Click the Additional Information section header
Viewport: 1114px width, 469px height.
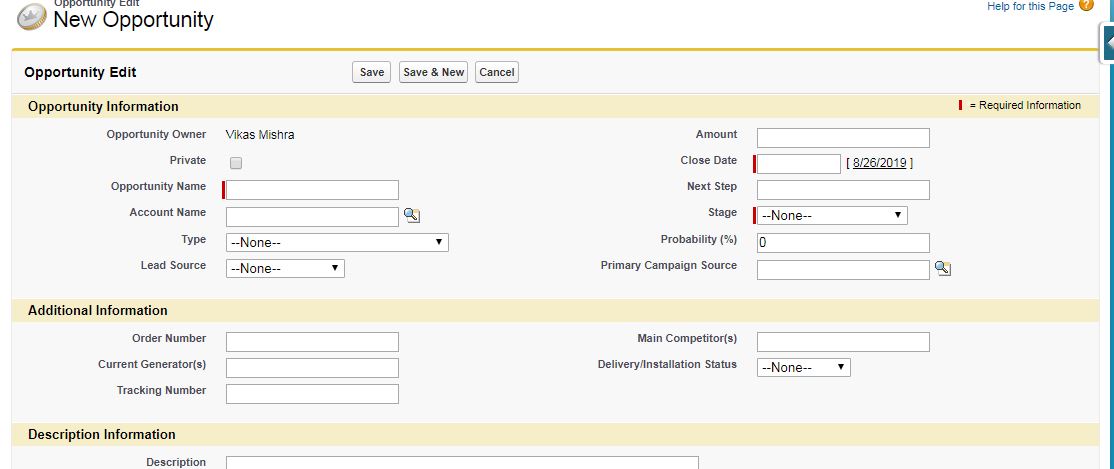[98, 311]
